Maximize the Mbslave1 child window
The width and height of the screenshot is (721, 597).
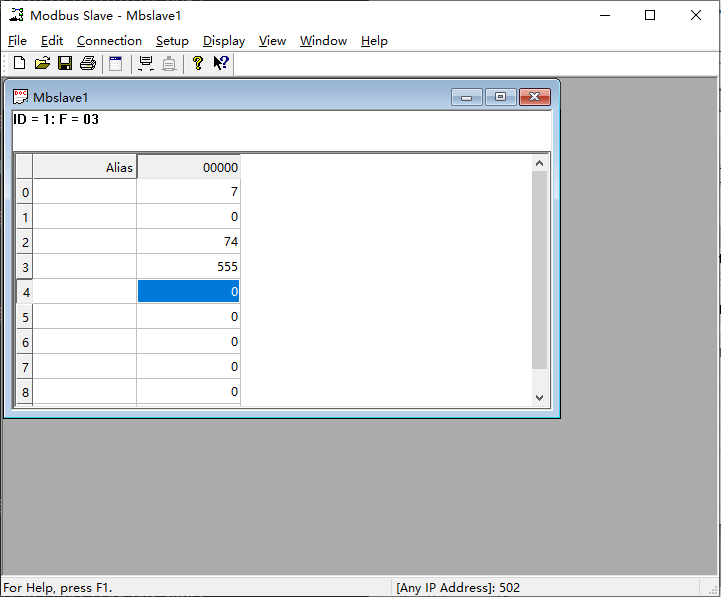501,97
